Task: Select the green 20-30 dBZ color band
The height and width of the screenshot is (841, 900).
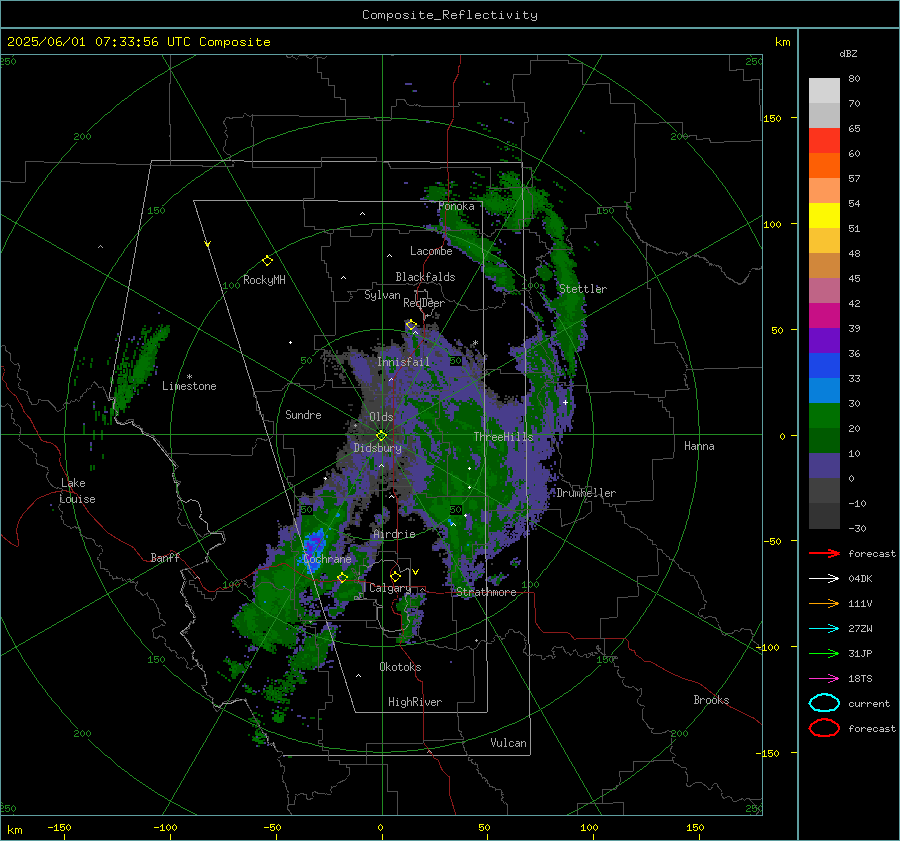Action: (824, 416)
